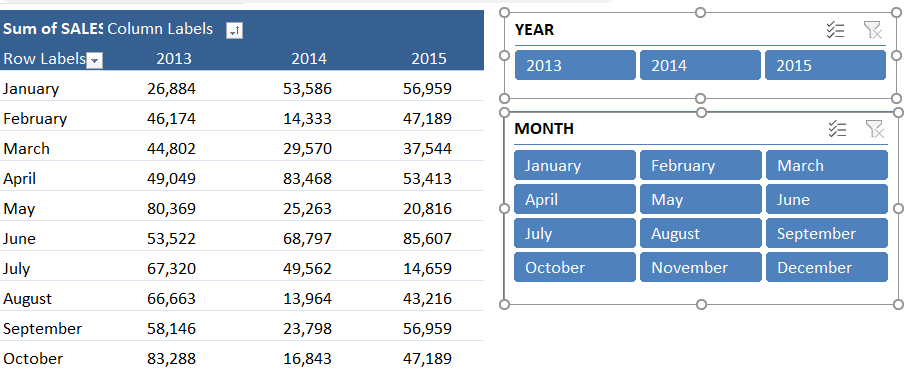Select the 2015 column header cell
The image size is (920, 370).
point(429,59)
